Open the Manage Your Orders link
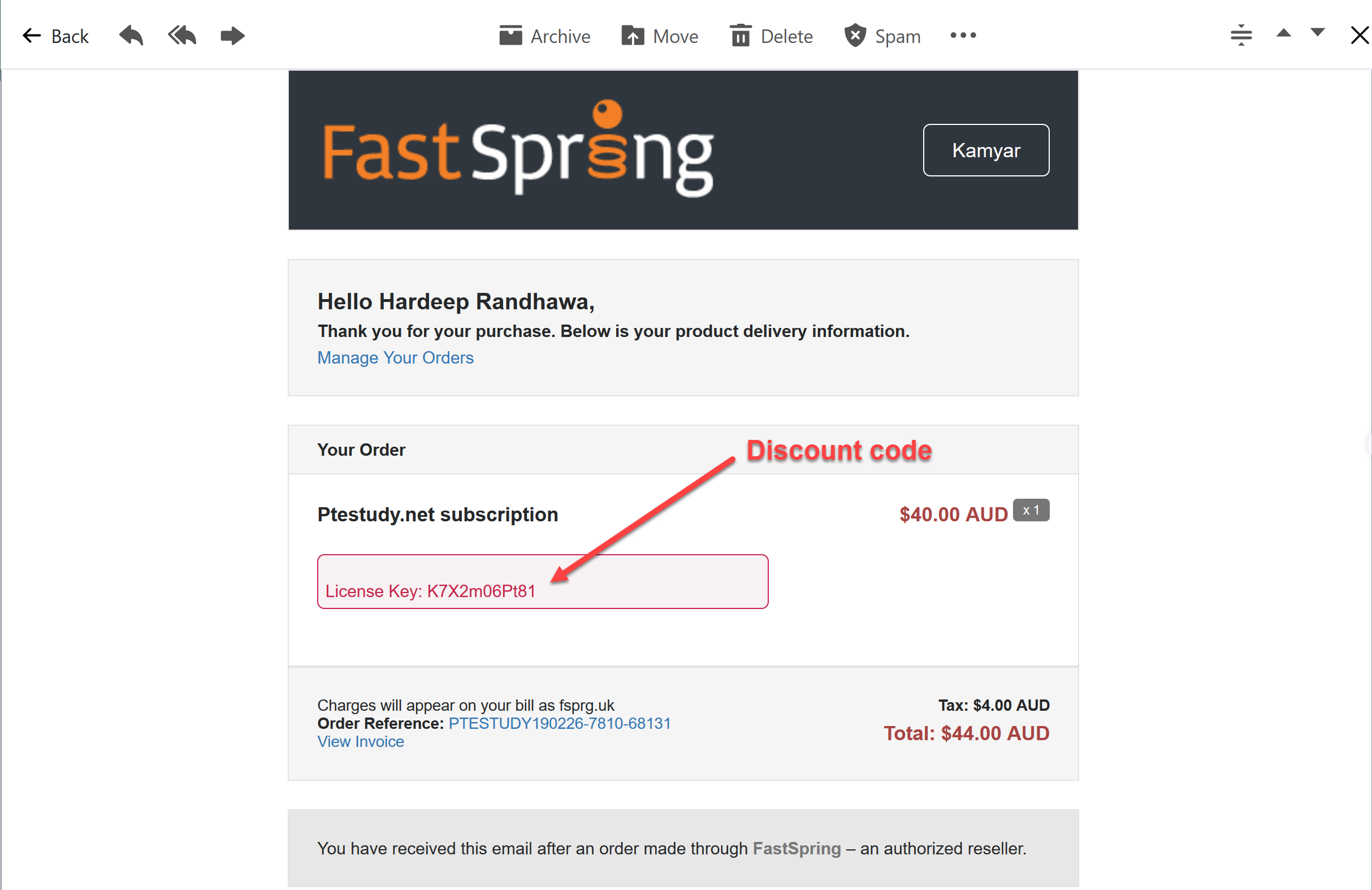 point(396,357)
